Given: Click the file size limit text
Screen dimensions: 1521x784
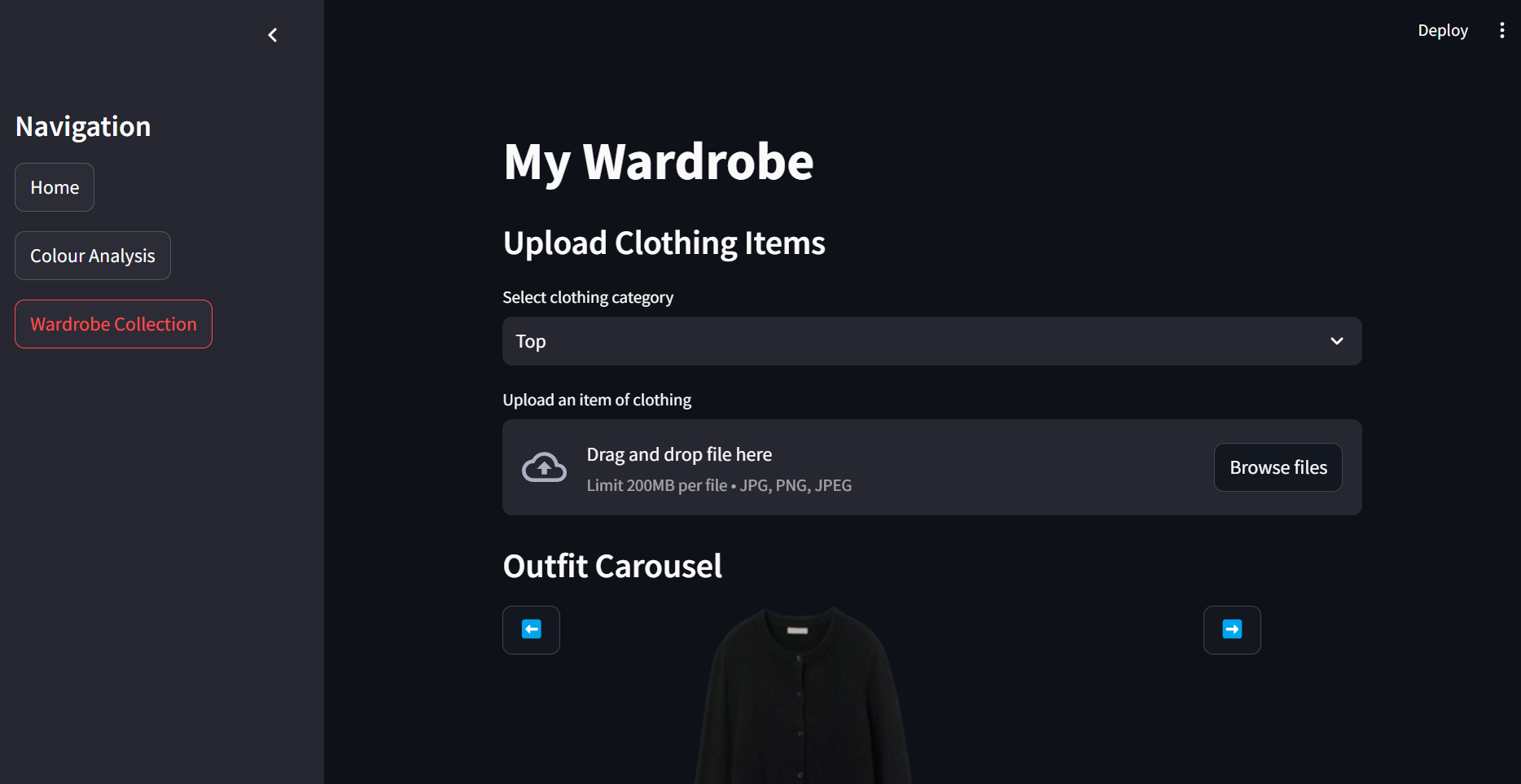Looking at the screenshot, I should [719, 485].
